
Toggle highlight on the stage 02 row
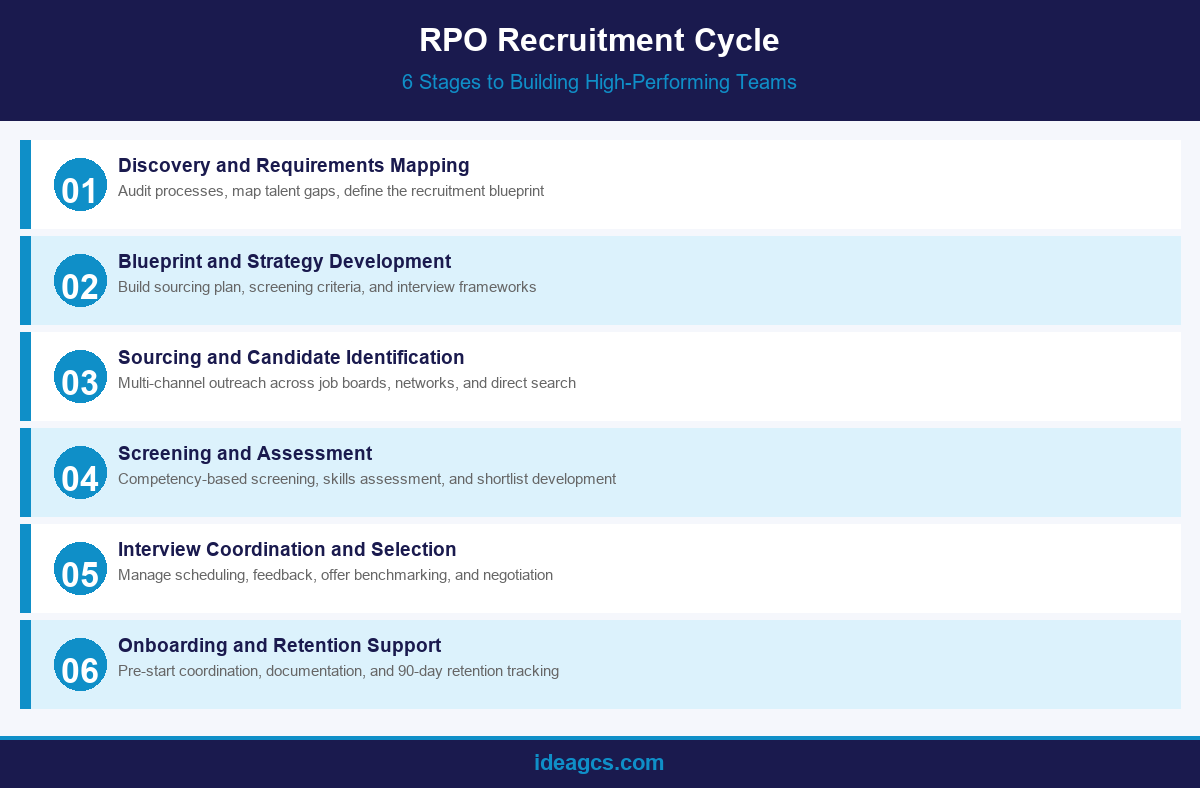[x=700, y=281]
